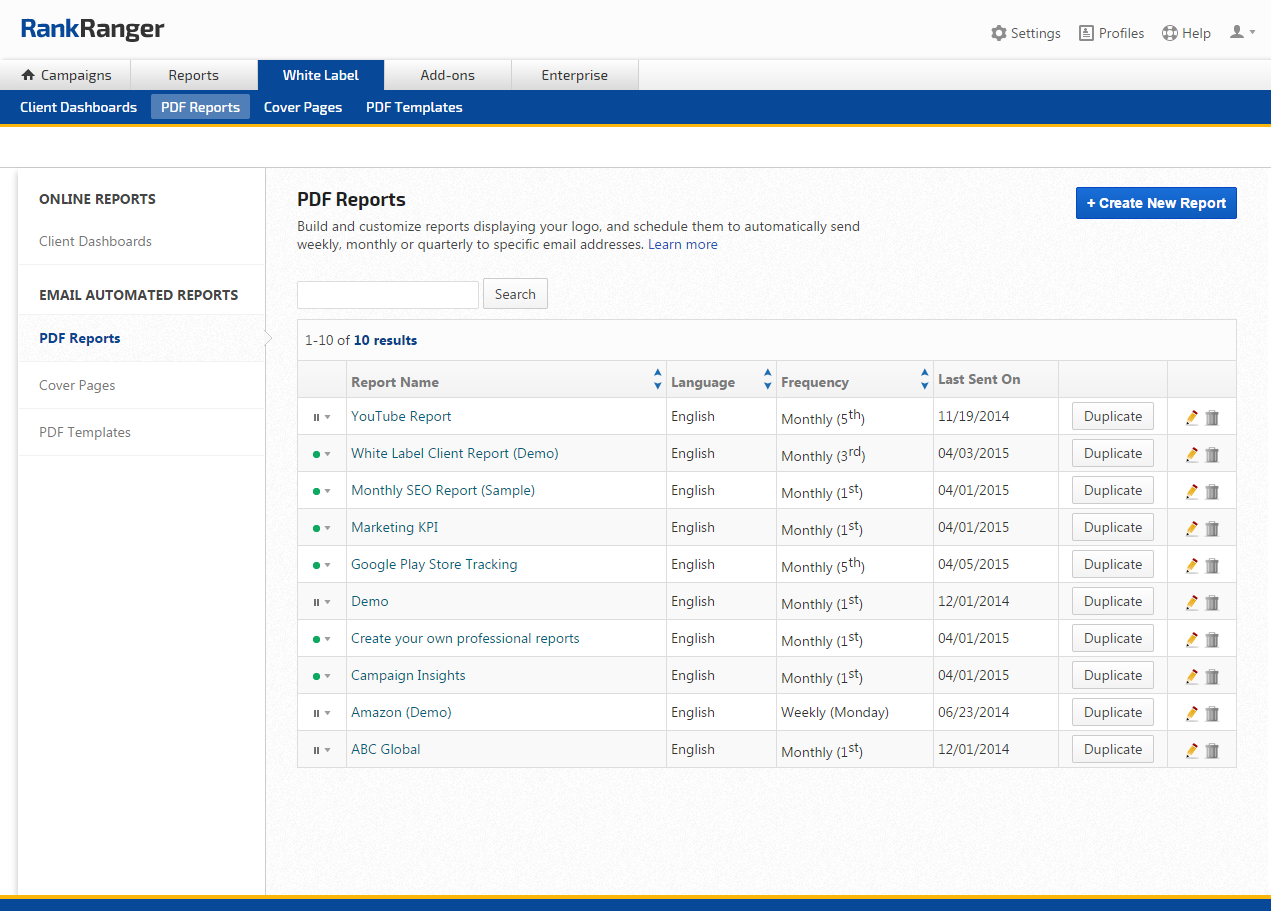Click the pencil icon for ABC Global
This screenshot has height=911, width=1271.
(1191, 751)
